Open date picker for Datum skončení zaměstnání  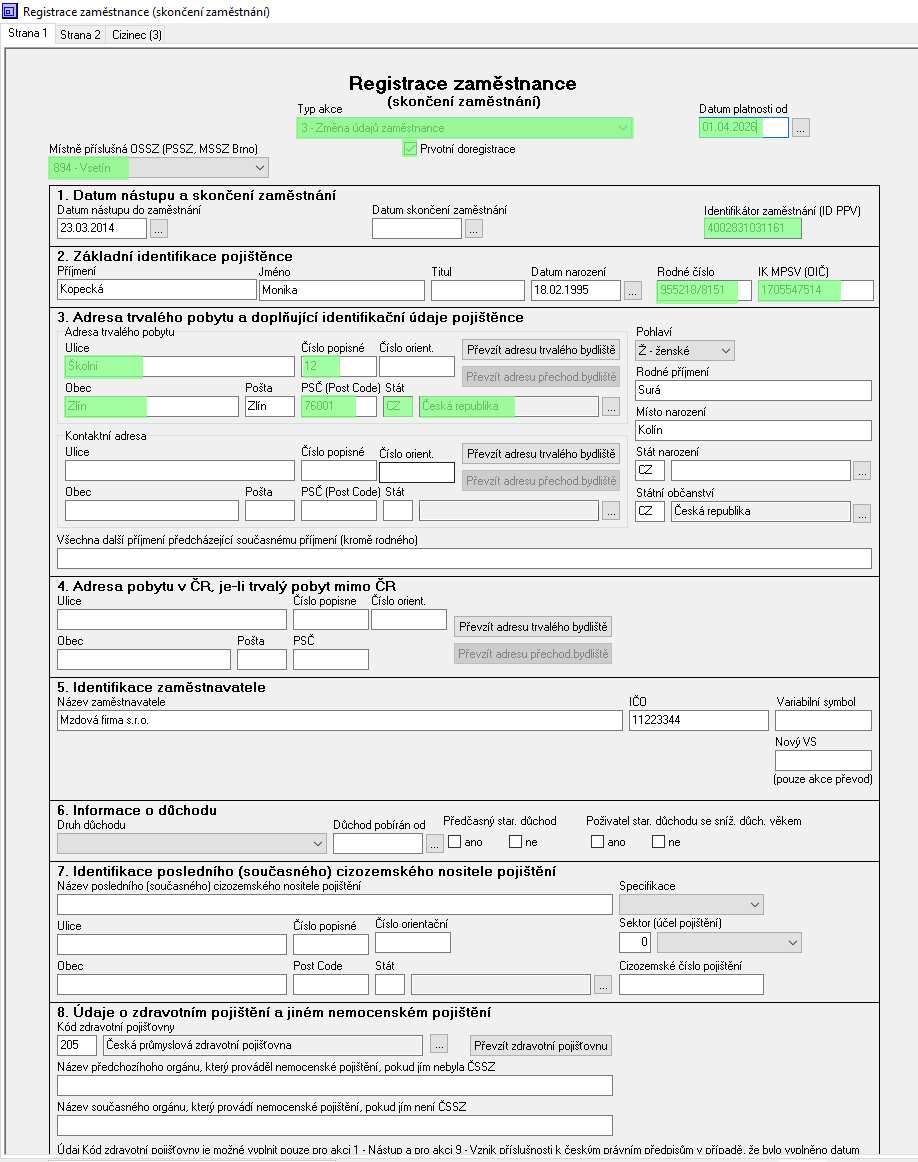pos(474,229)
